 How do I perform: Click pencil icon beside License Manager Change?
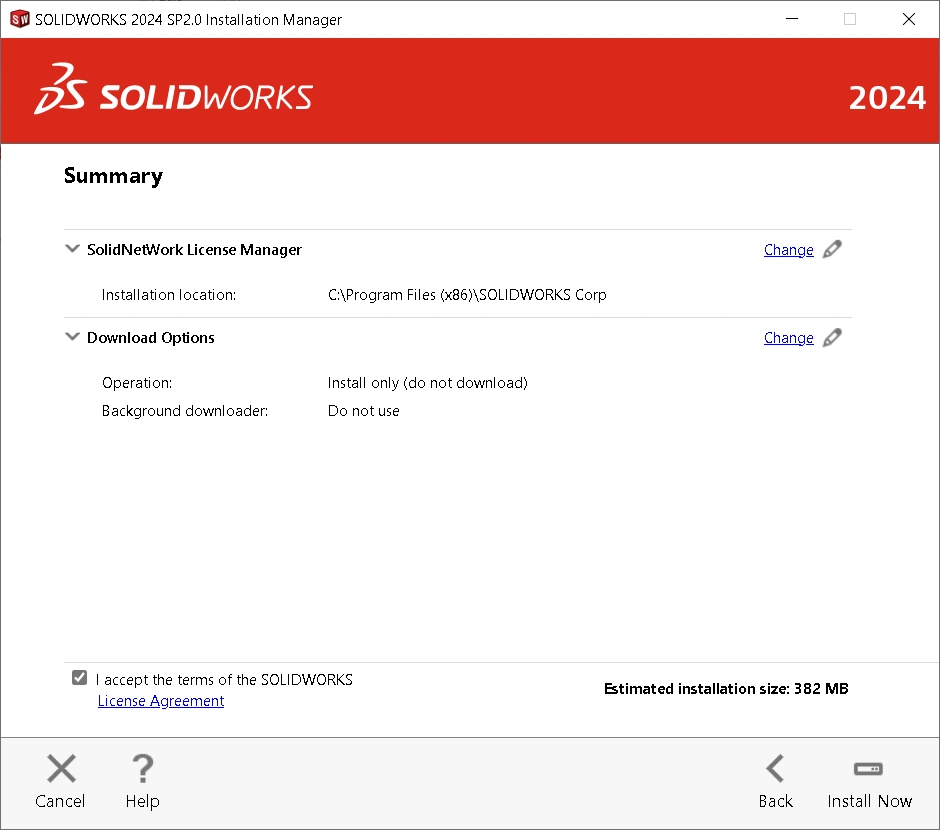click(x=832, y=249)
